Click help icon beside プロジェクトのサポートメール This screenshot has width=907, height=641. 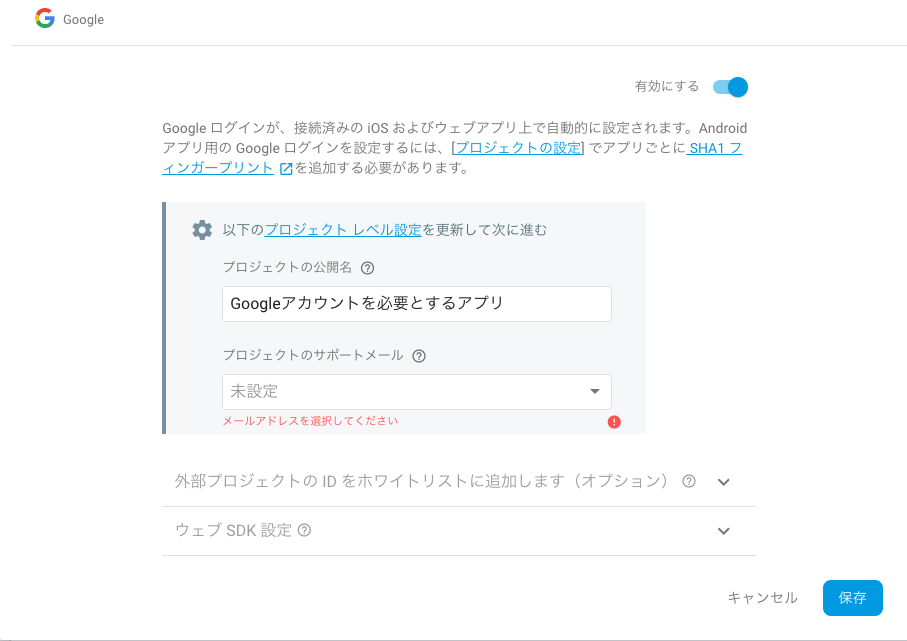(x=419, y=356)
